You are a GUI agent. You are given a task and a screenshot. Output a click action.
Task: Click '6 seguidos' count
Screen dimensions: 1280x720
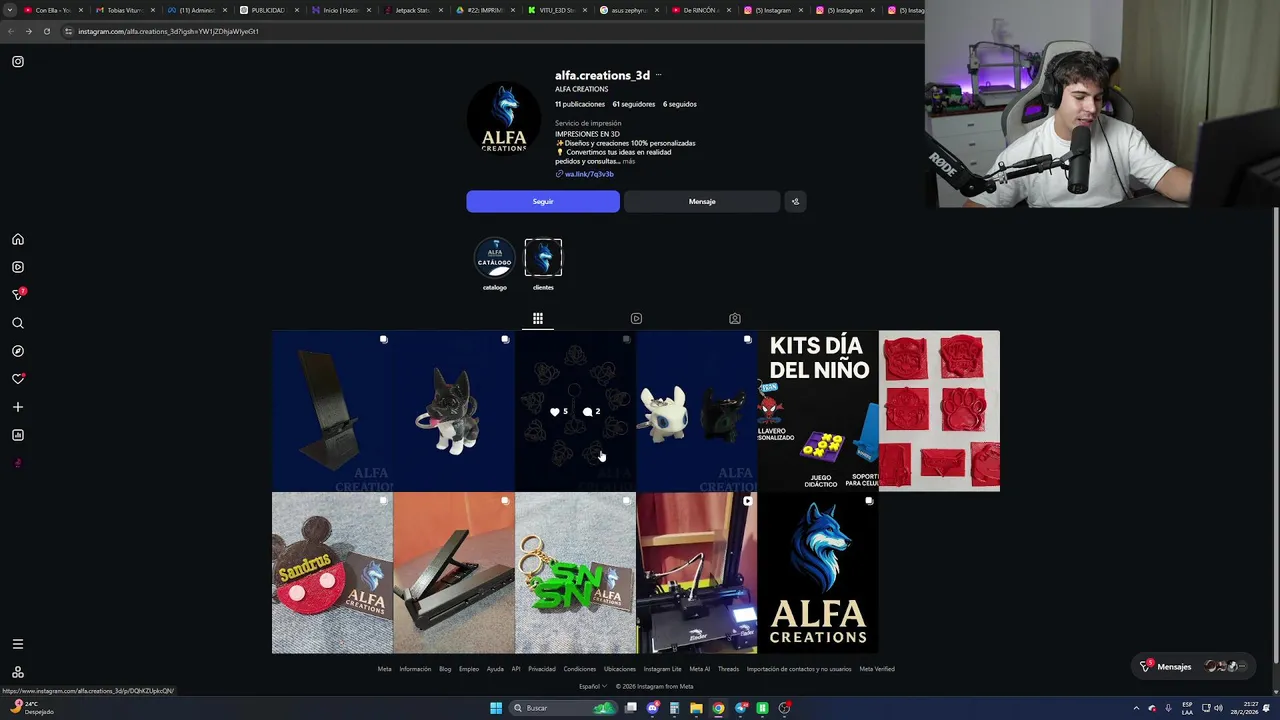[x=680, y=104]
